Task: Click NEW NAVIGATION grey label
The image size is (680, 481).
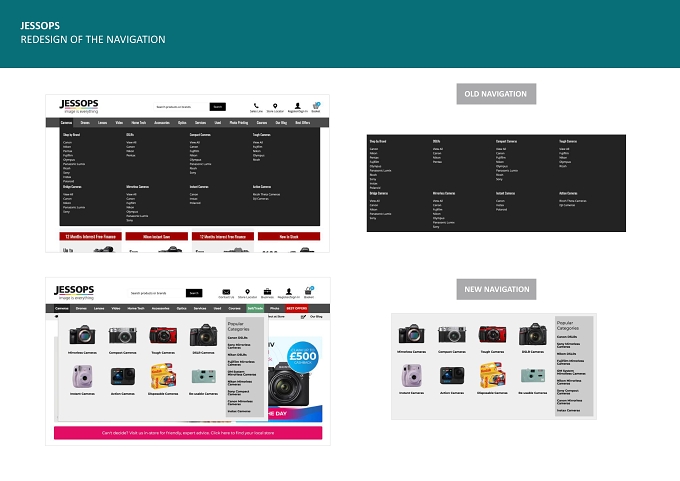Action: click(x=496, y=289)
